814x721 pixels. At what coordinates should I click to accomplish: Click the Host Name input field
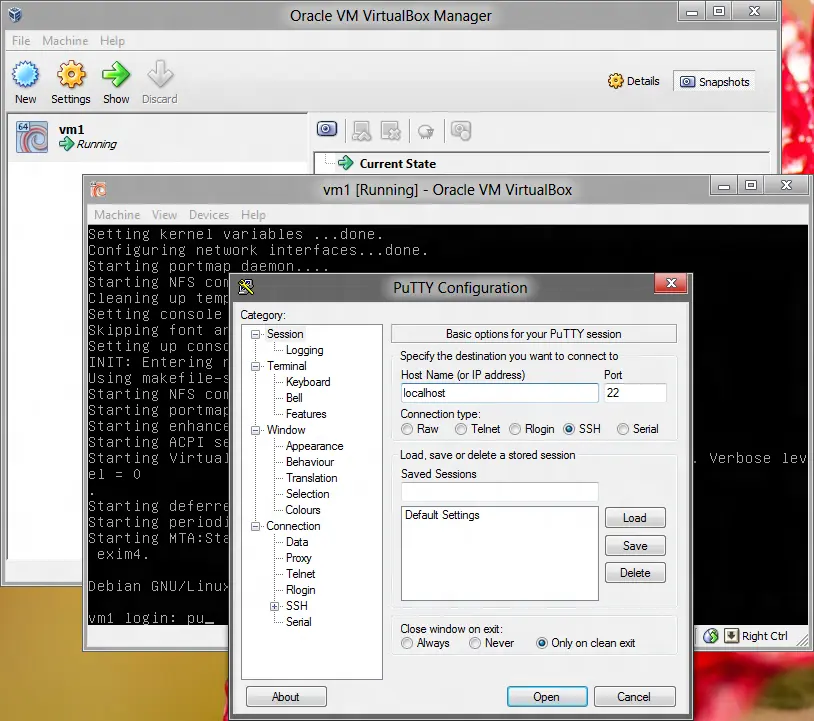tap(499, 393)
